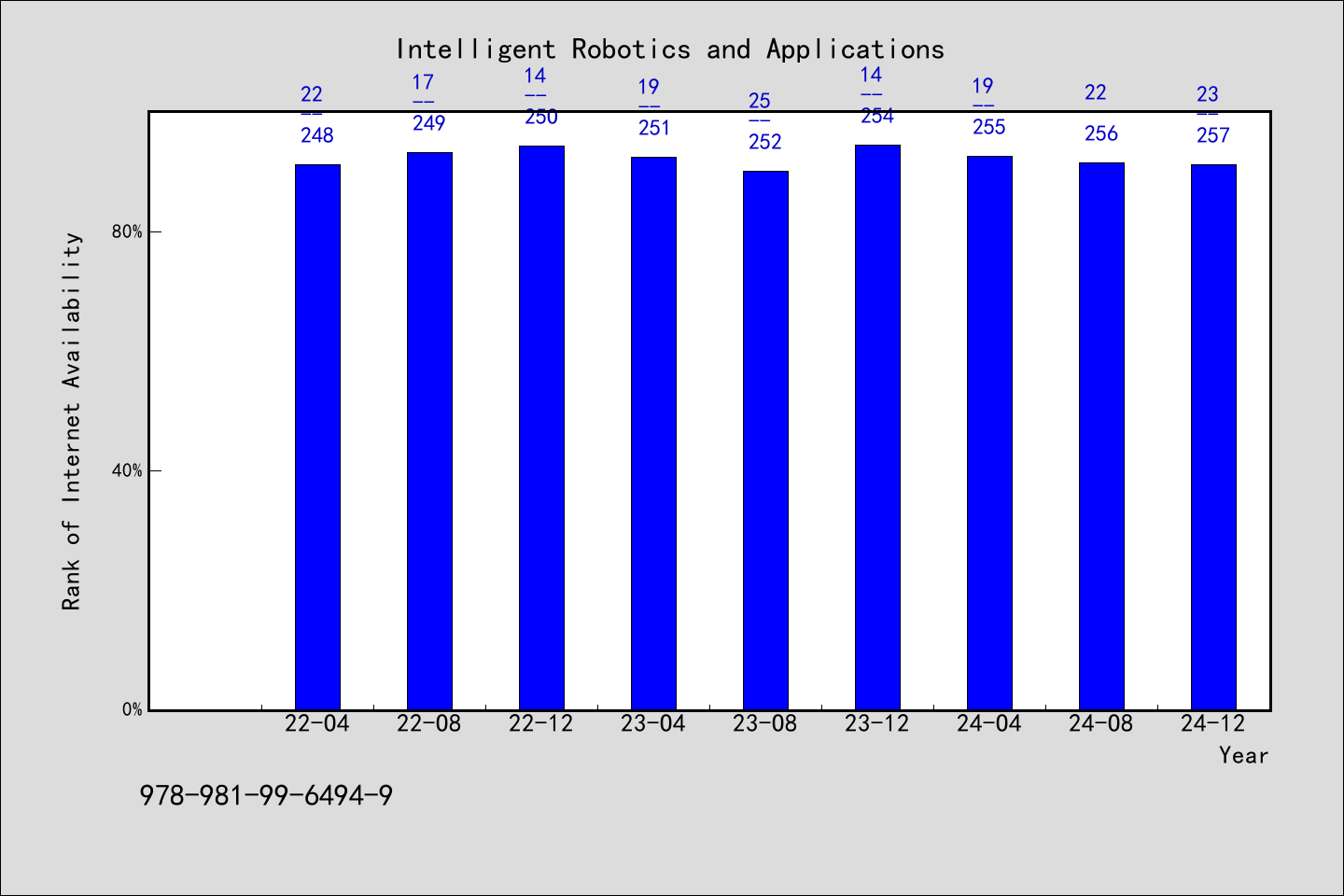The image size is (1344, 896).
Task: Click the 22-08 x-axis label
Action: point(429,724)
